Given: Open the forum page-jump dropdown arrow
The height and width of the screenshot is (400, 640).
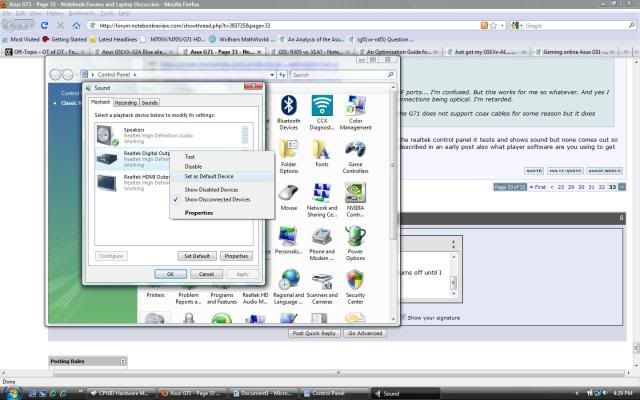Looking at the screenshot, I should [x=622, y=187].
